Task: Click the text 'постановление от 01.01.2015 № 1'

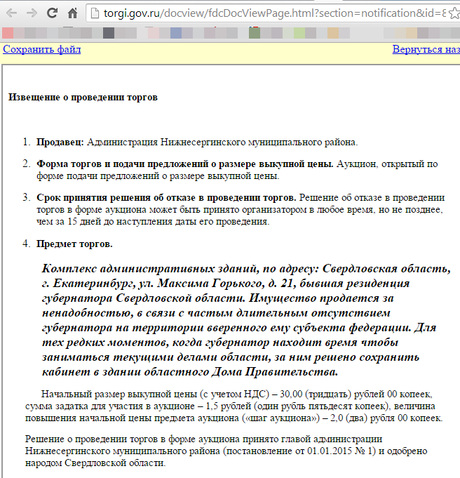Action: [x=299, y=451]
